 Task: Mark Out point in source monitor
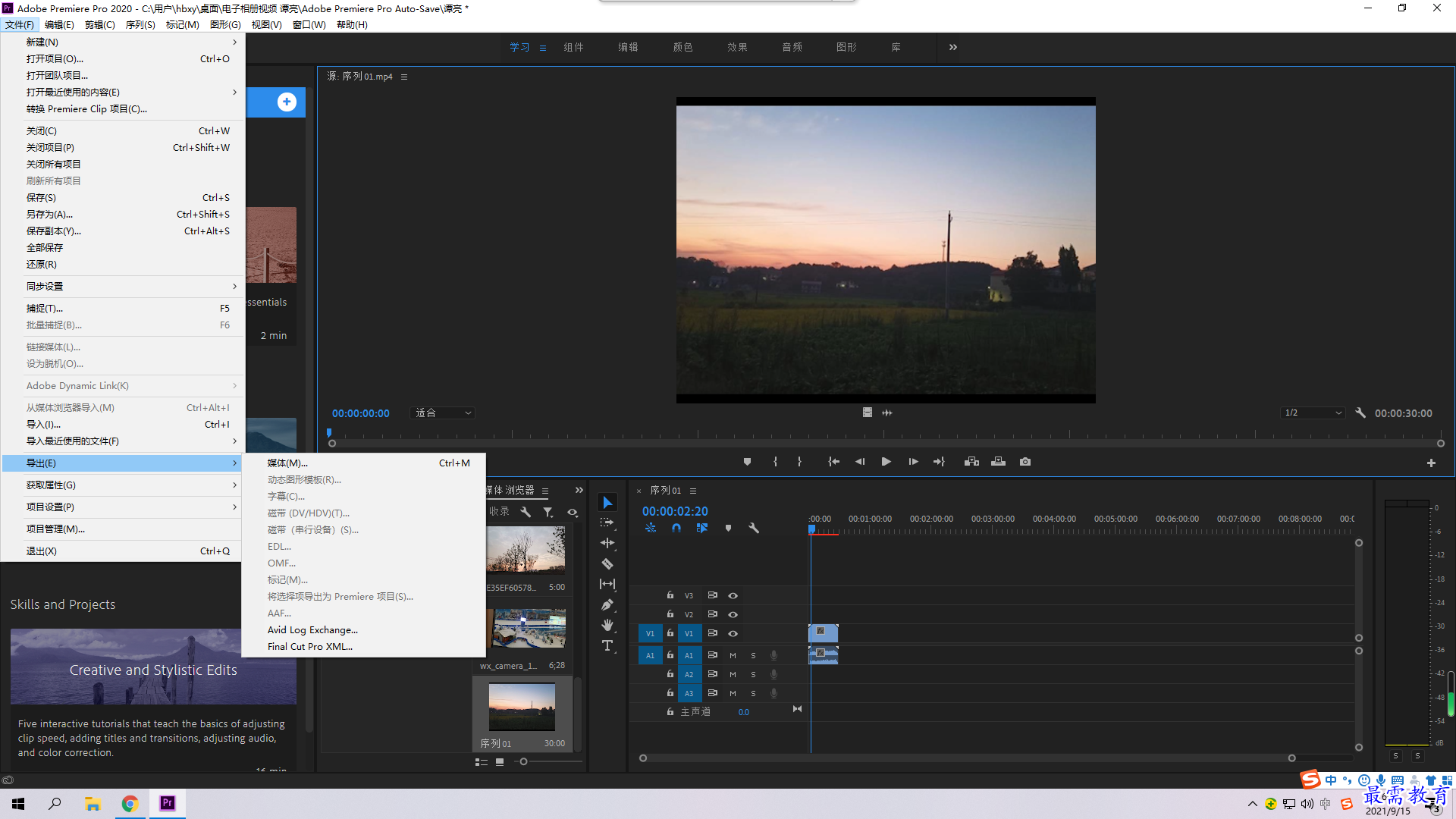click(799, 462)
